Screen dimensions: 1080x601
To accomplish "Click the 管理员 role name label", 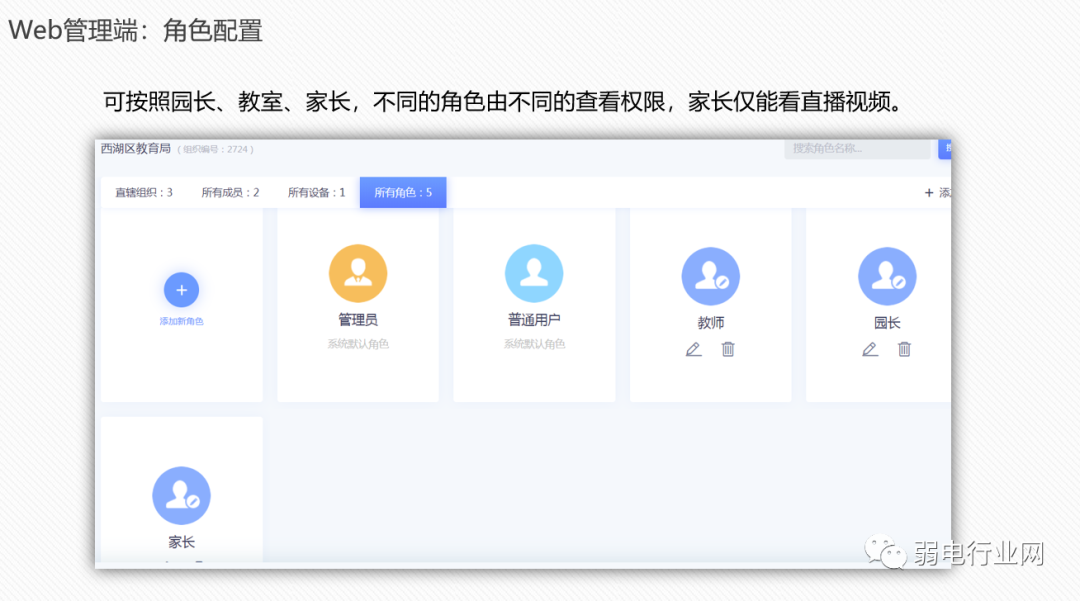I will [358, 319].
